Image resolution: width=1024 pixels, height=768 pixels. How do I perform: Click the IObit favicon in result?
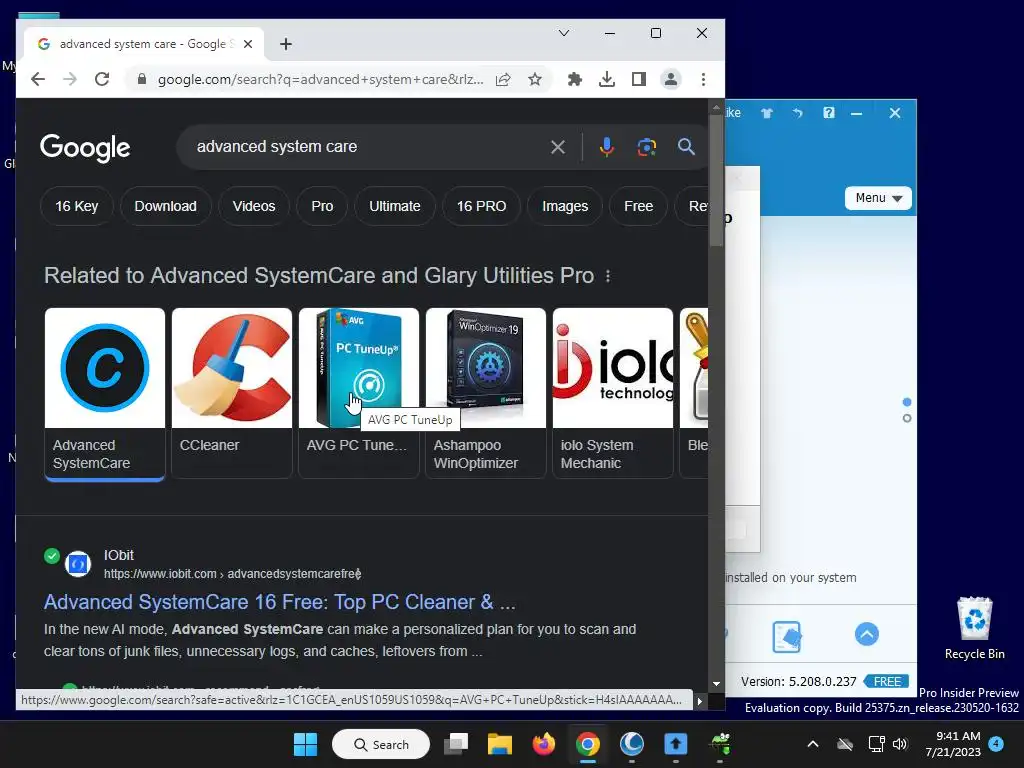[78, 564]
